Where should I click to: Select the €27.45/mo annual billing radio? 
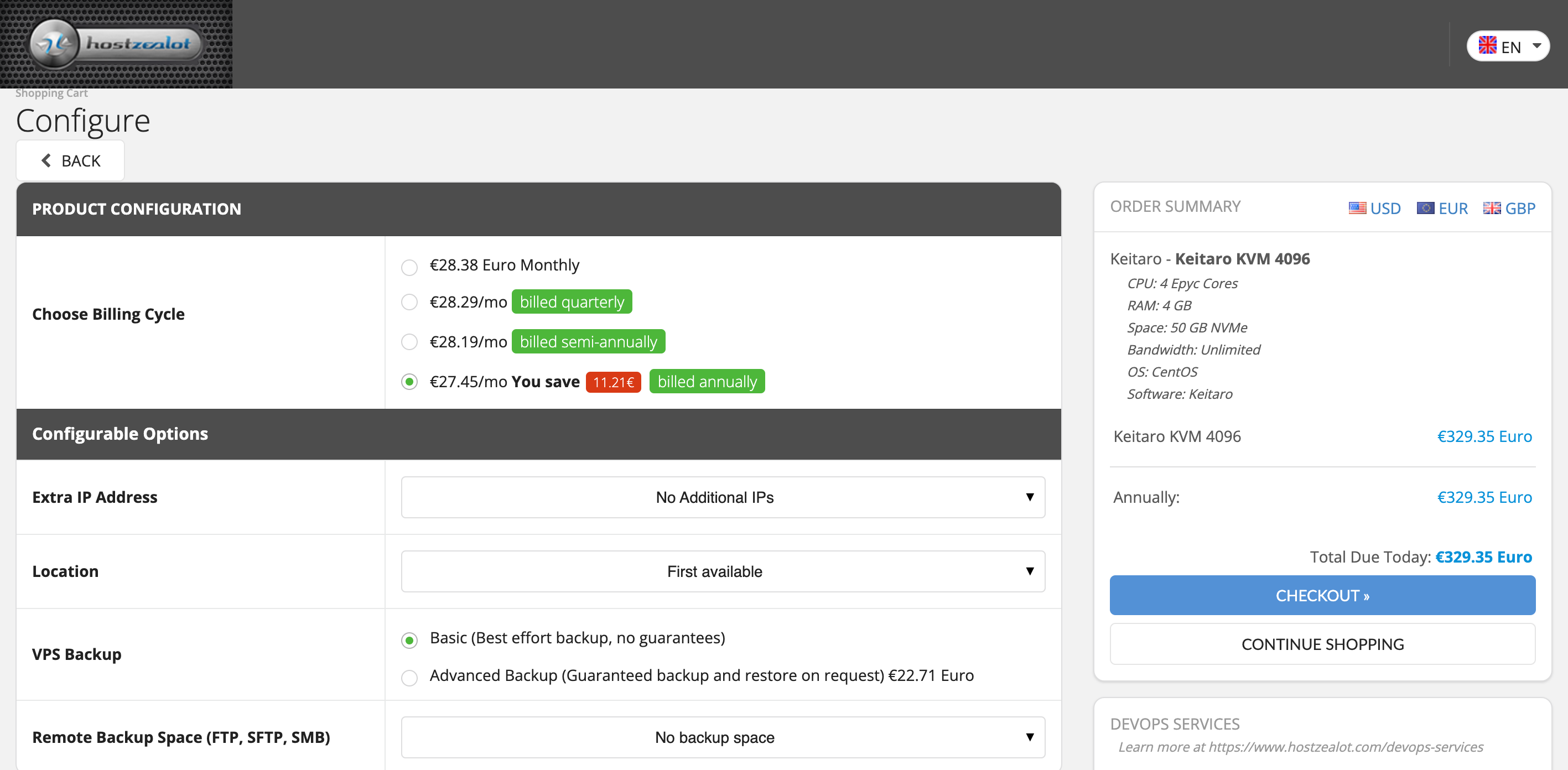click(x=409, y=382)
